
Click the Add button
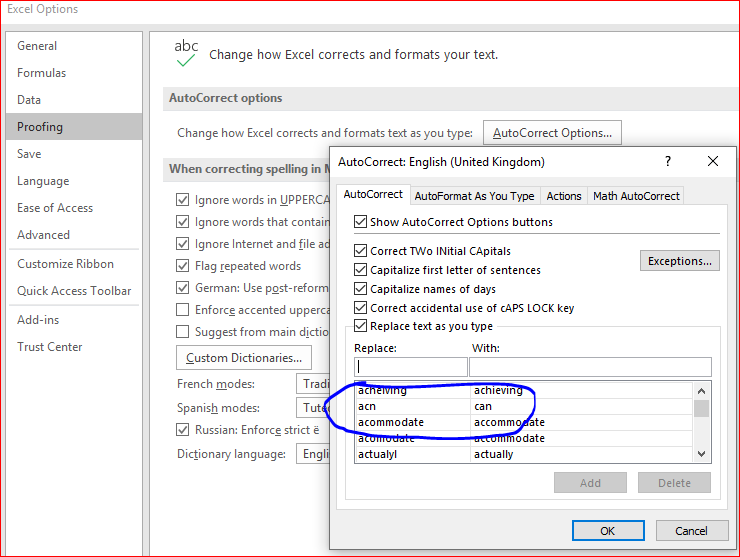590,483
